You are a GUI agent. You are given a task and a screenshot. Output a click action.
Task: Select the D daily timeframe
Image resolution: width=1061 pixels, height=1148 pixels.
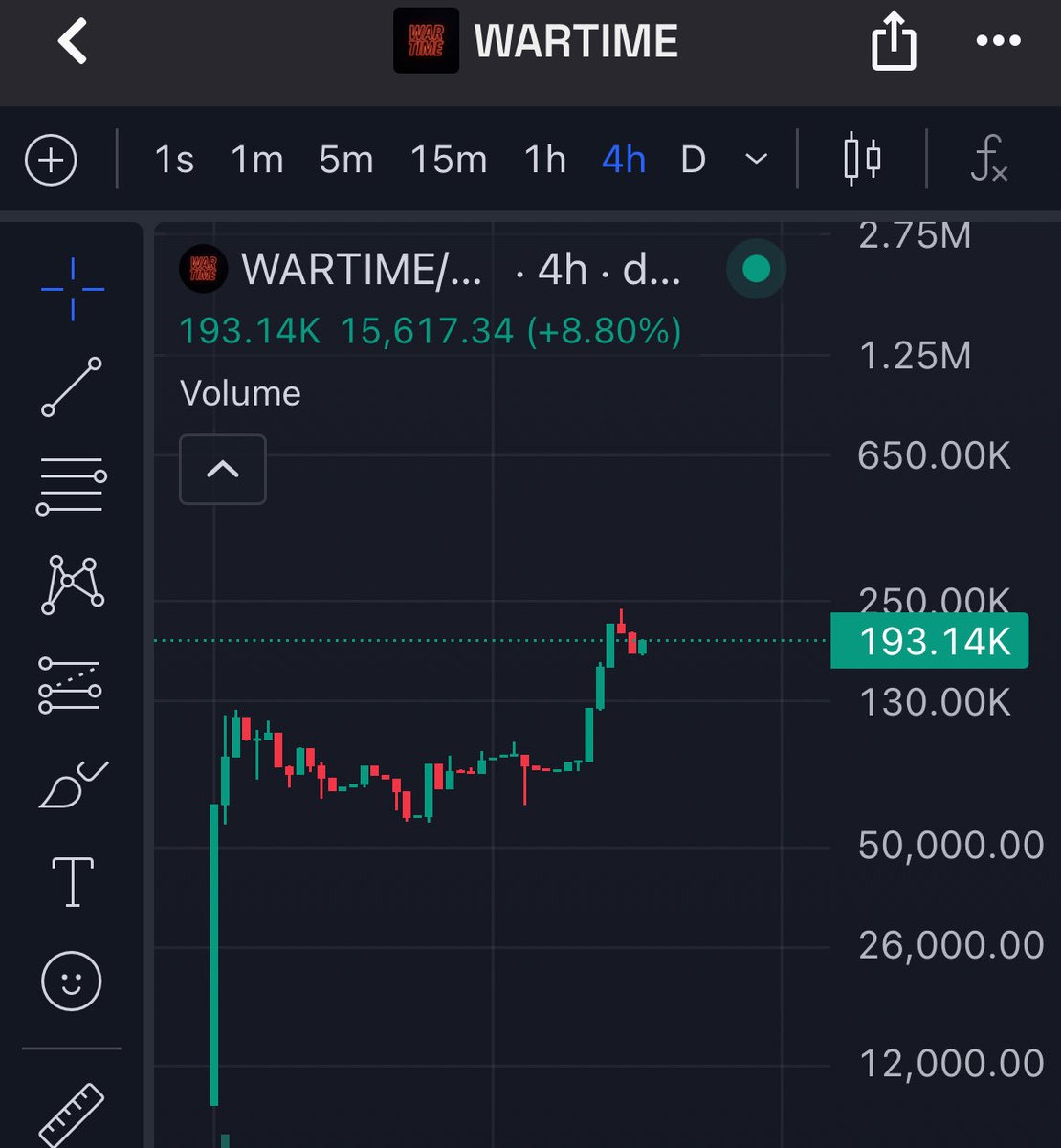pos(693,160)
